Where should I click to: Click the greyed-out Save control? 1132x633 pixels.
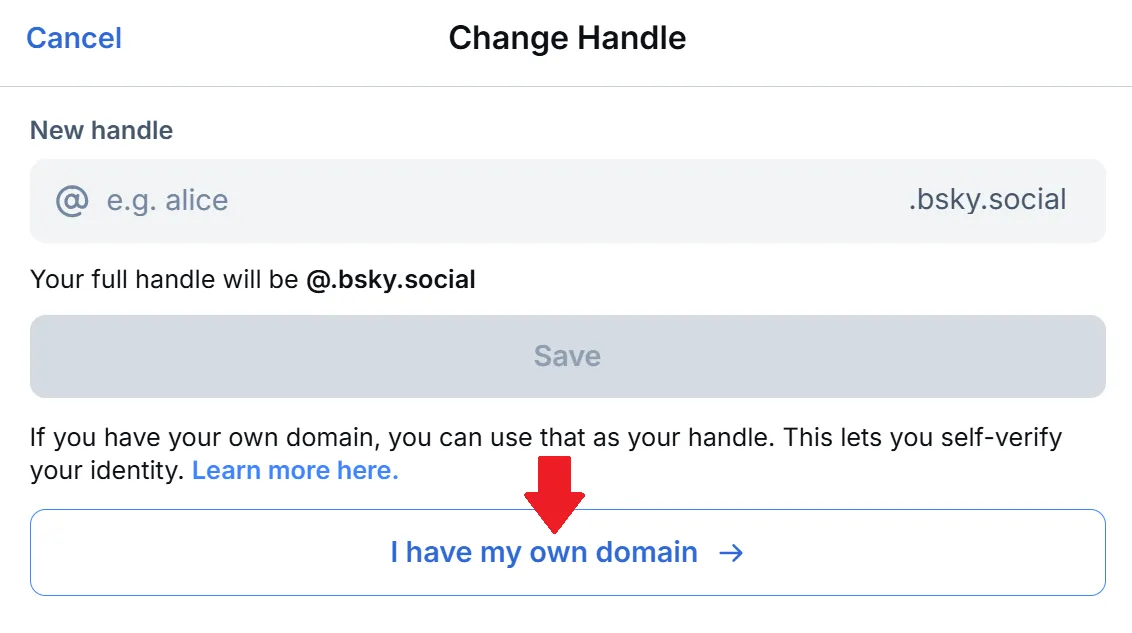tap(566, 356)
